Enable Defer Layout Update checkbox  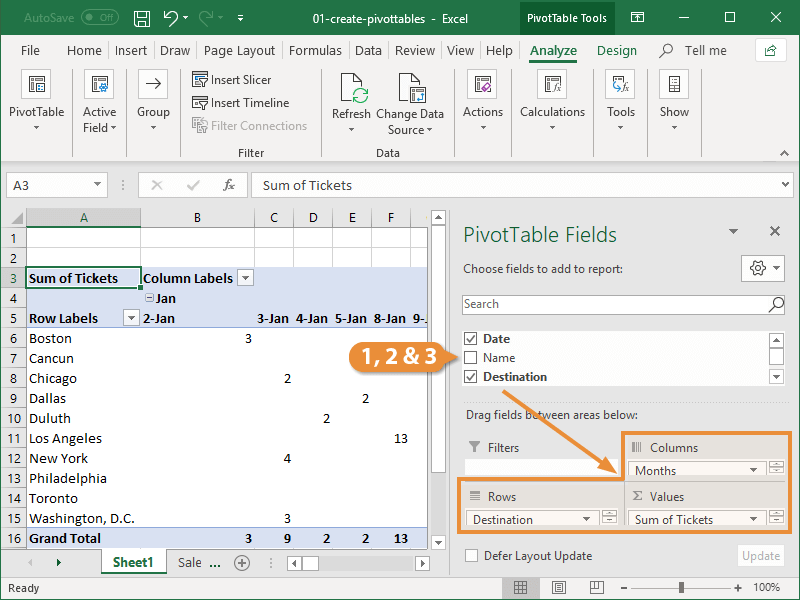472,556
